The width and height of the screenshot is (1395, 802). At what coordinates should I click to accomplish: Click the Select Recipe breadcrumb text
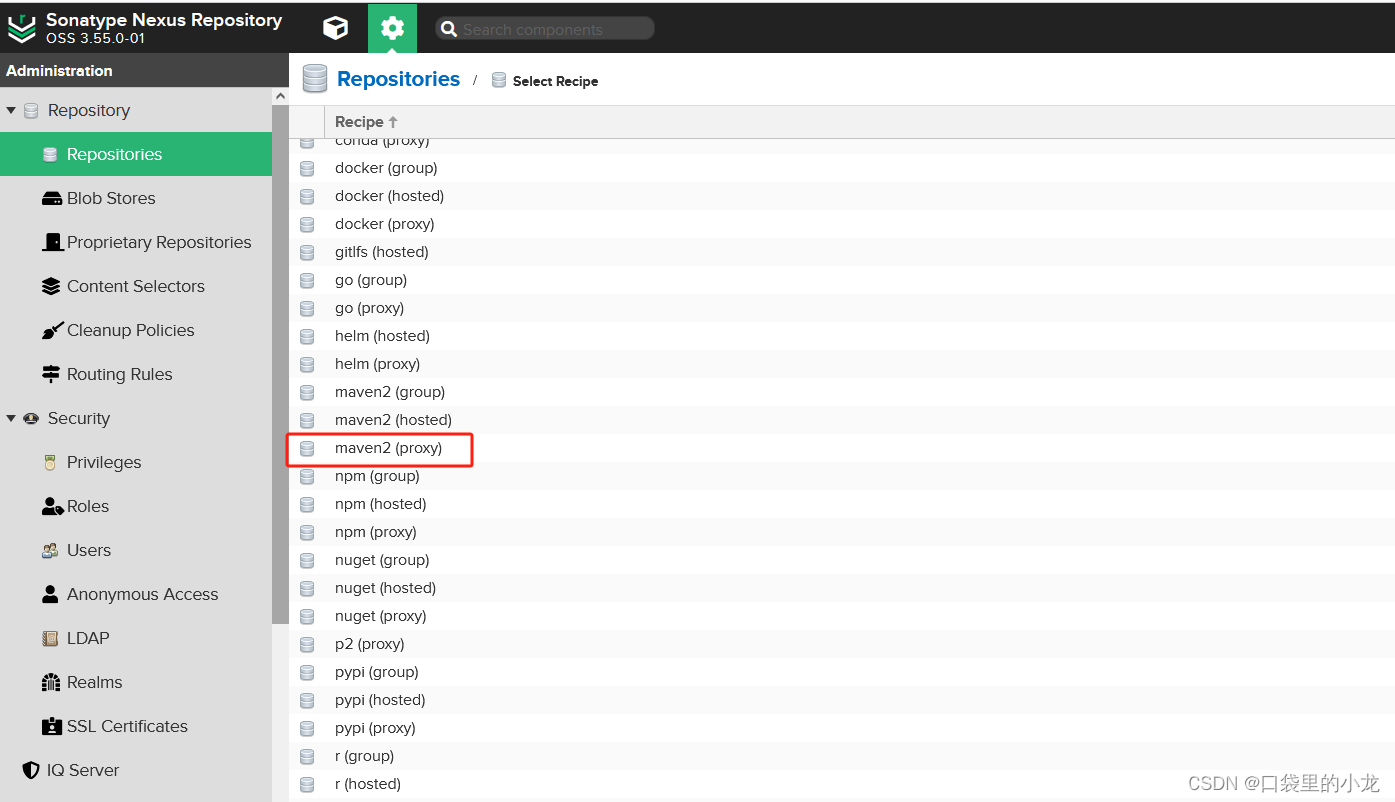[555, 81]
